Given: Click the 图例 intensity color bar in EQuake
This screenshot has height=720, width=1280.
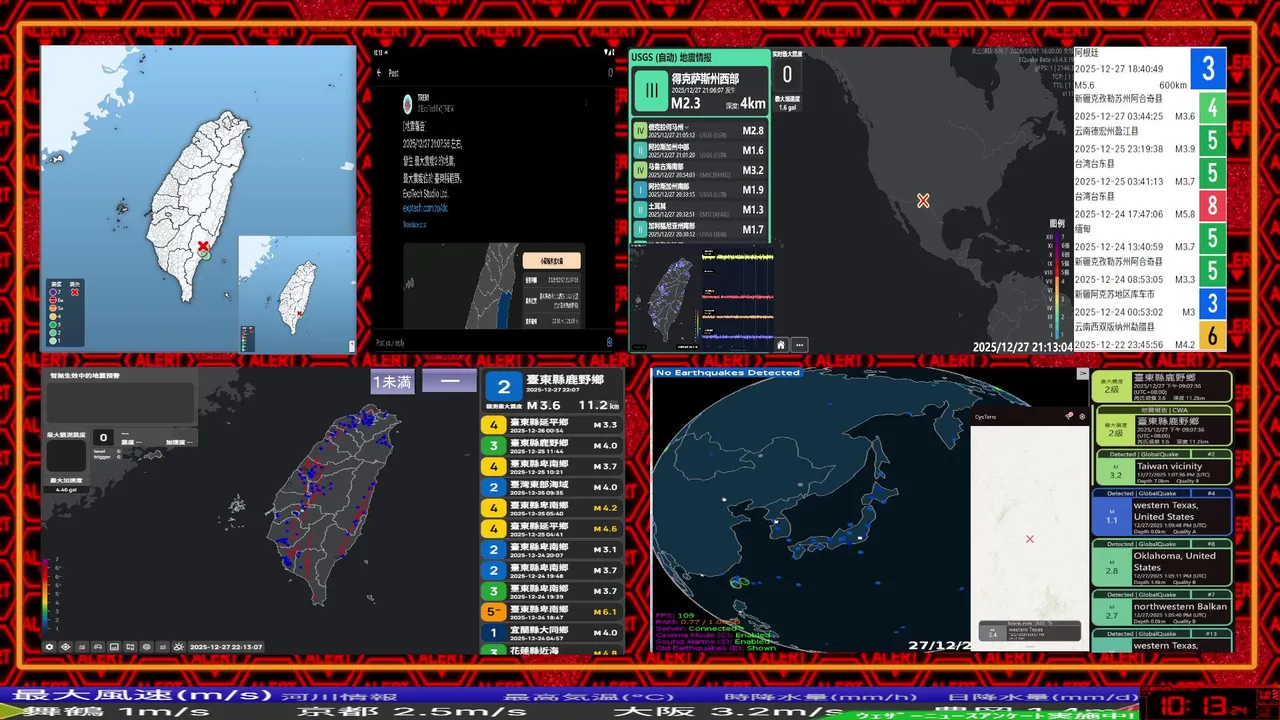Looking at the screenshot, I should point(1055,285).
